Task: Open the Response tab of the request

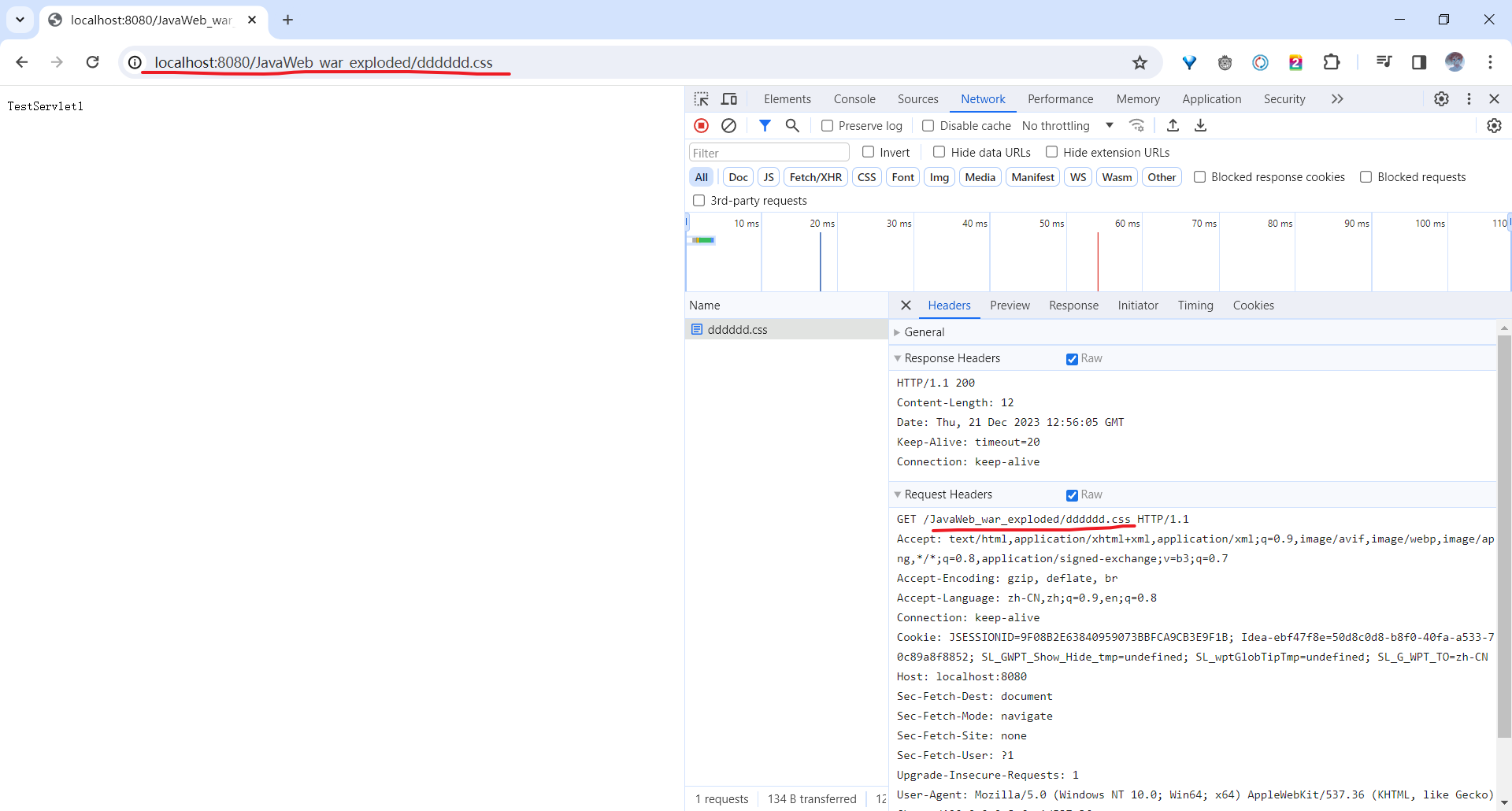Action: pyautogui.click(x=1073, y=306)
